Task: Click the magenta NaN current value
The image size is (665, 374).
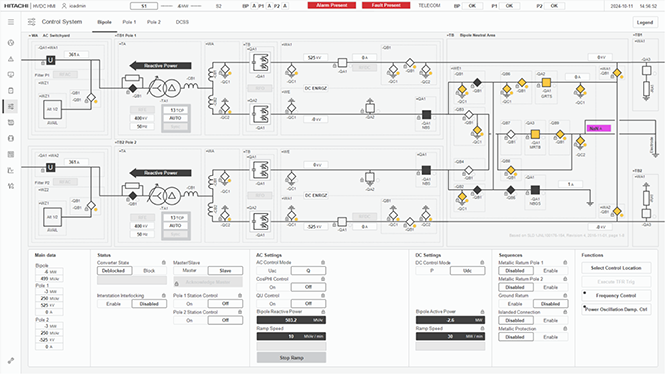Action: coord(598,128)
